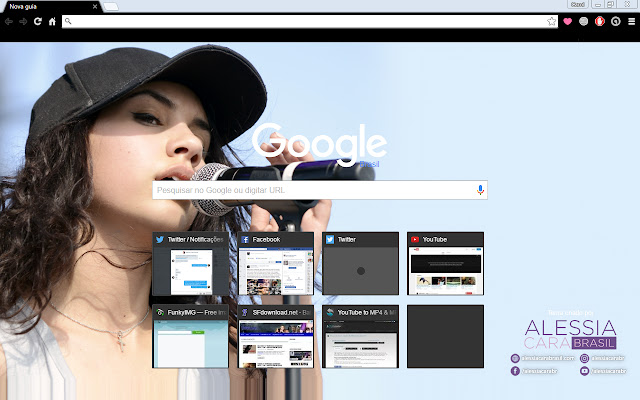Open the FunkyIMG thumbnail tile
The height and width of the screenshot is (400, 640).
pos(191,336)
